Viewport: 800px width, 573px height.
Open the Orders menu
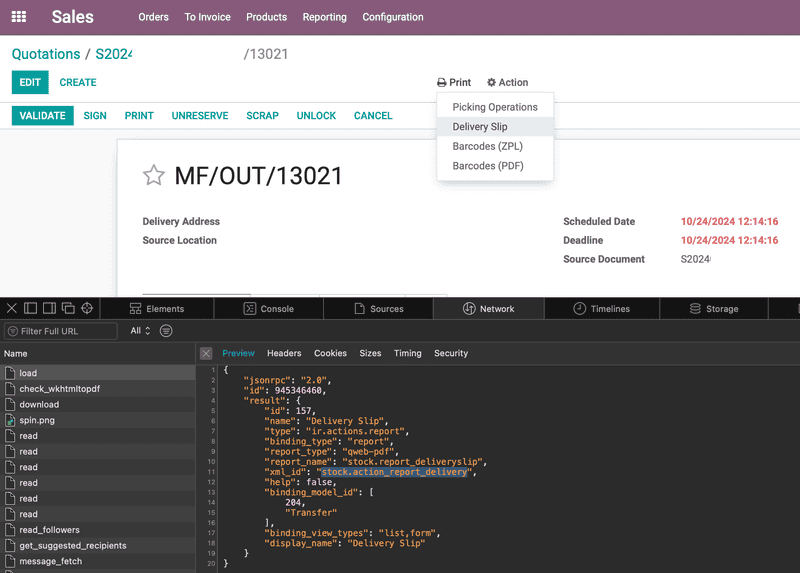pos(154,17)
